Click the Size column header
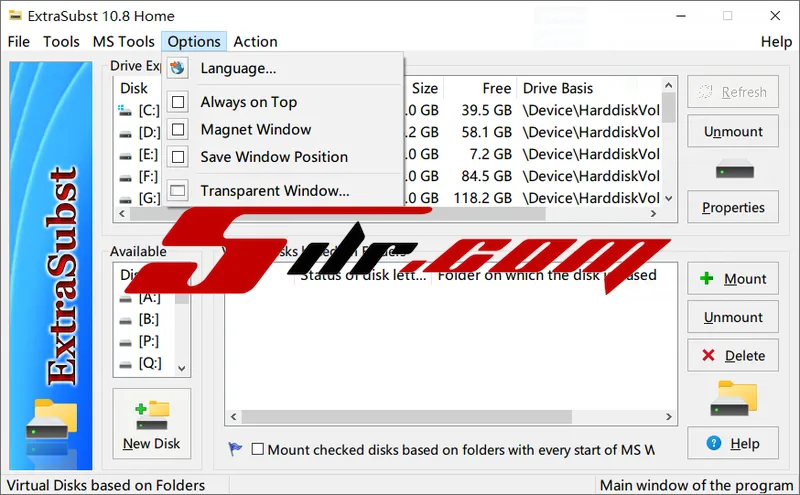 (424, 88)
